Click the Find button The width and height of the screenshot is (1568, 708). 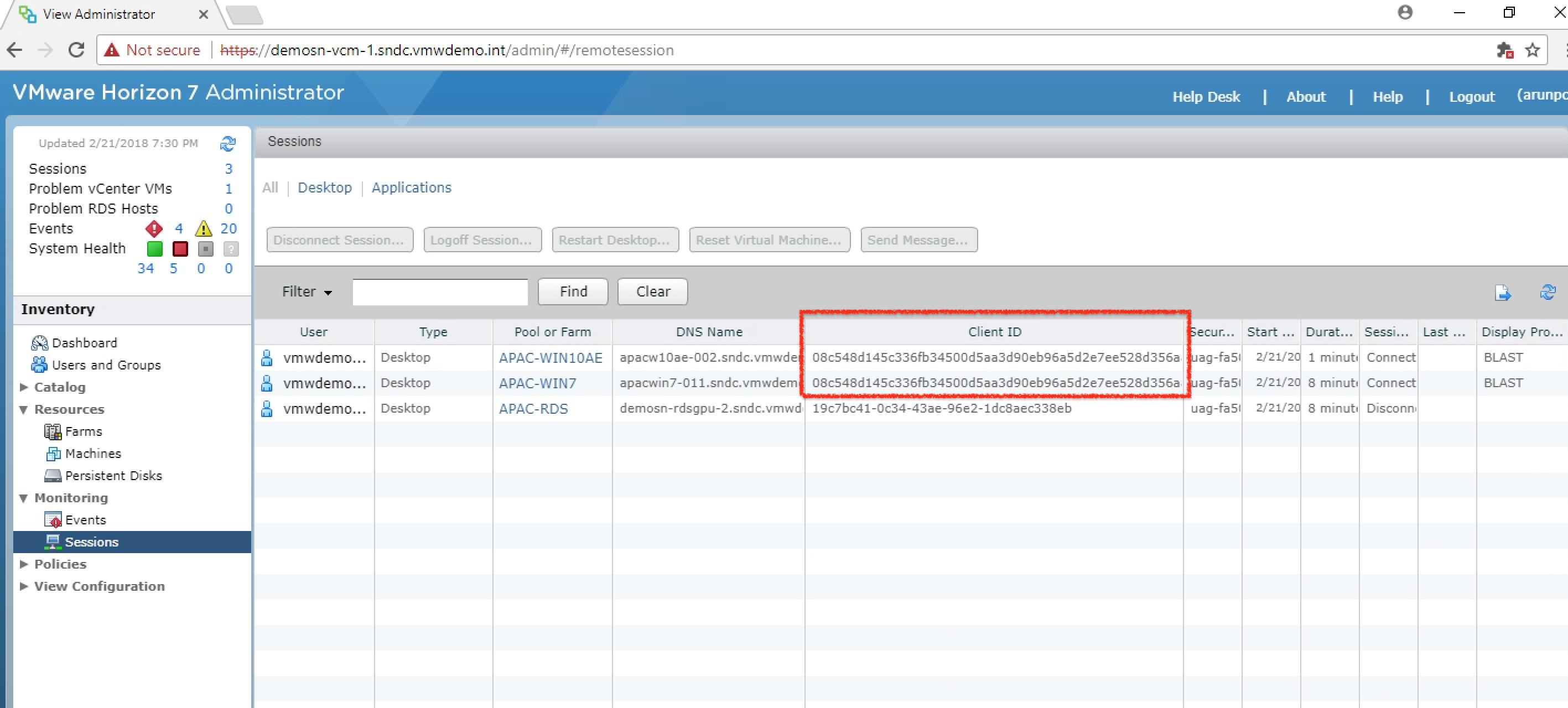572,291
